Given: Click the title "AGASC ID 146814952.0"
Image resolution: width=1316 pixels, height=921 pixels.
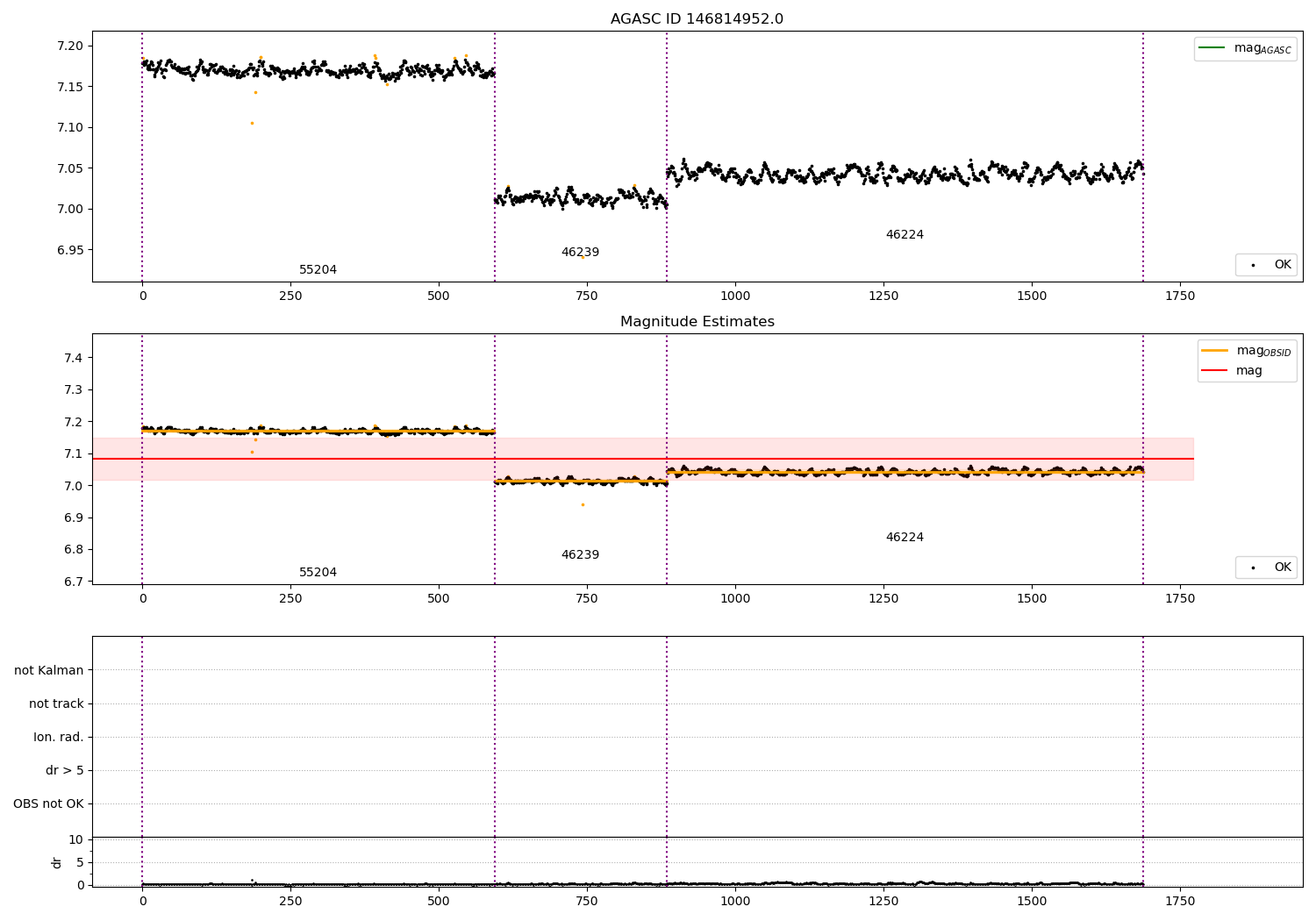Looking at the screenshot, I should [x=697, y=19].
